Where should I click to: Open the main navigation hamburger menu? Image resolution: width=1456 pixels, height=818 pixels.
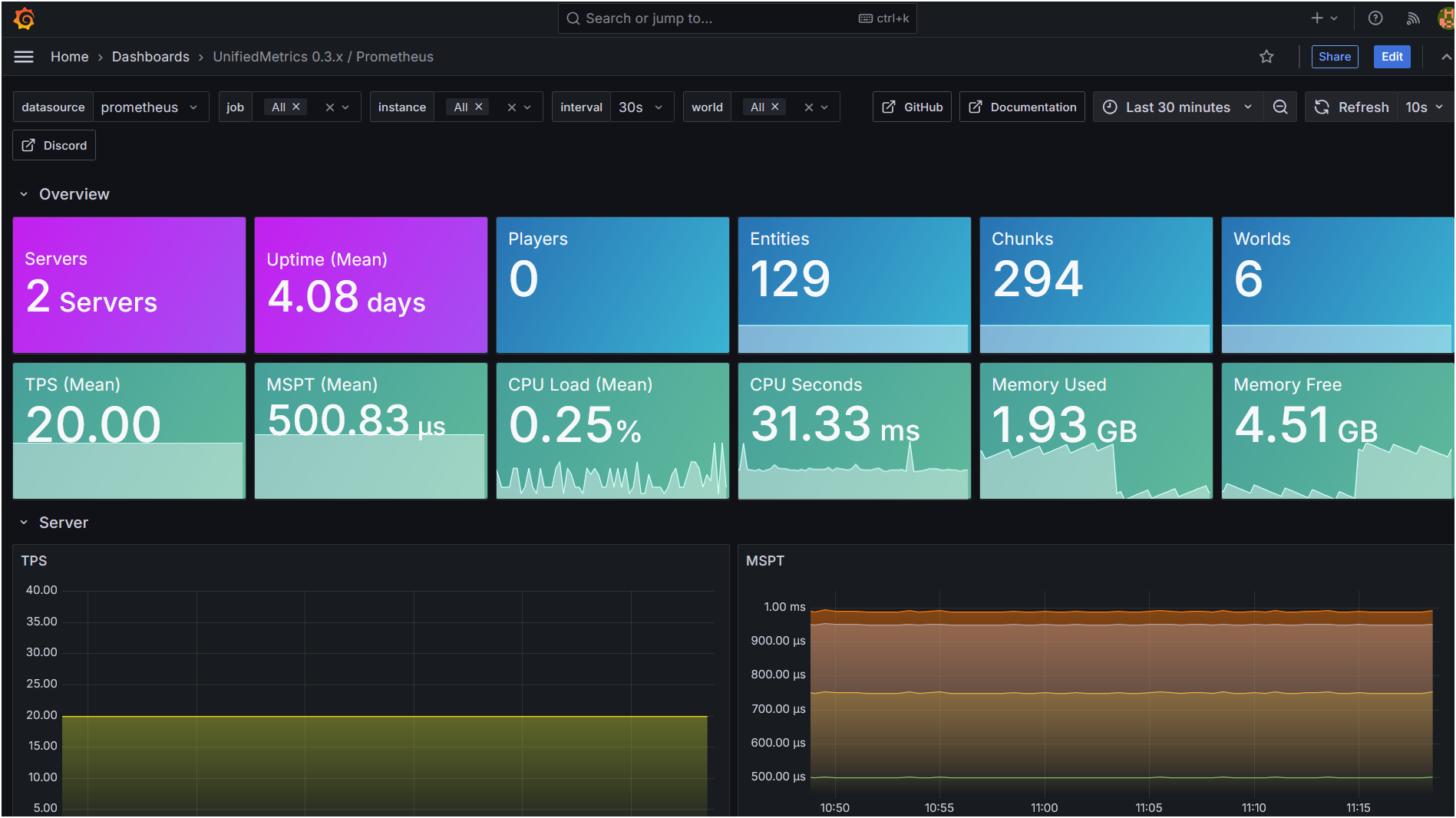point(23,56)
